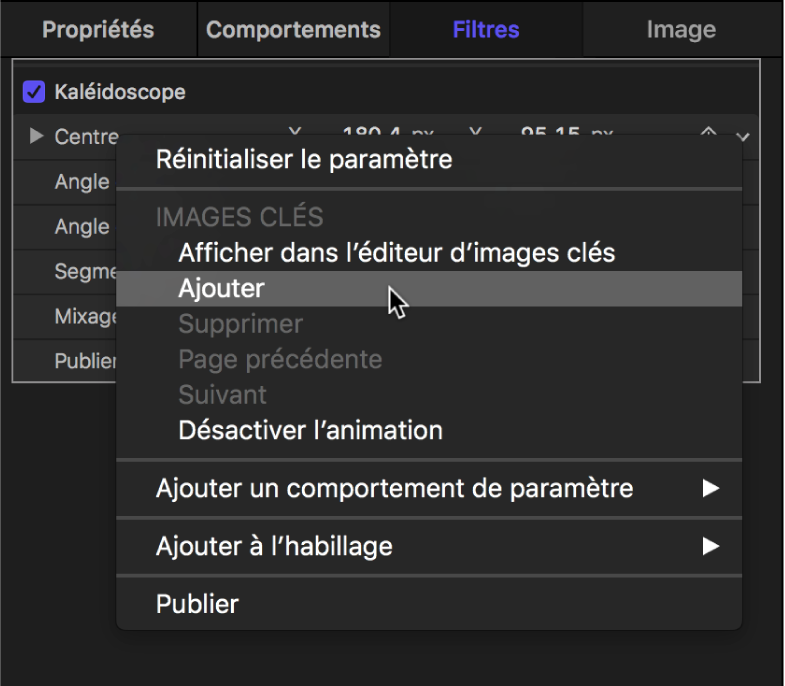Switch to the Propriétés tab
Screen dimensions: 785x686
pos(98,29)
